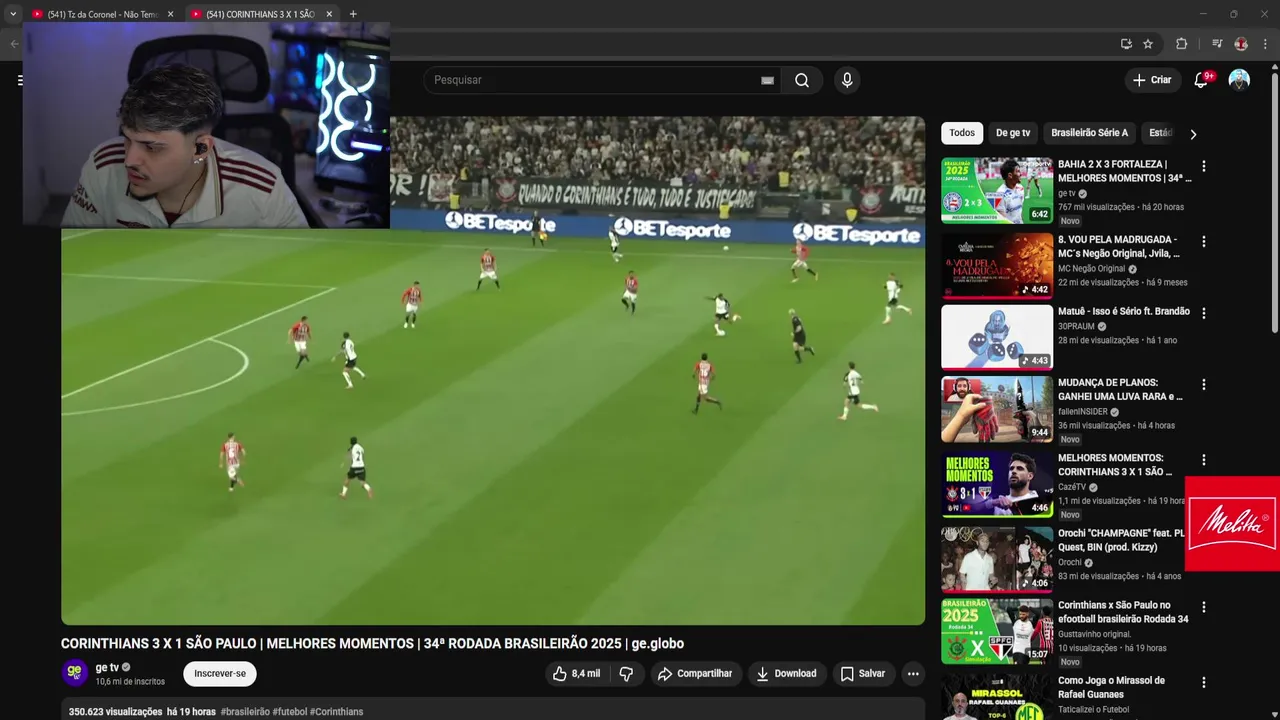The width and height of the screenshot is (1280, 720).
Task: Click the 350.623 visualizações text
Action: tap(115, 712)
